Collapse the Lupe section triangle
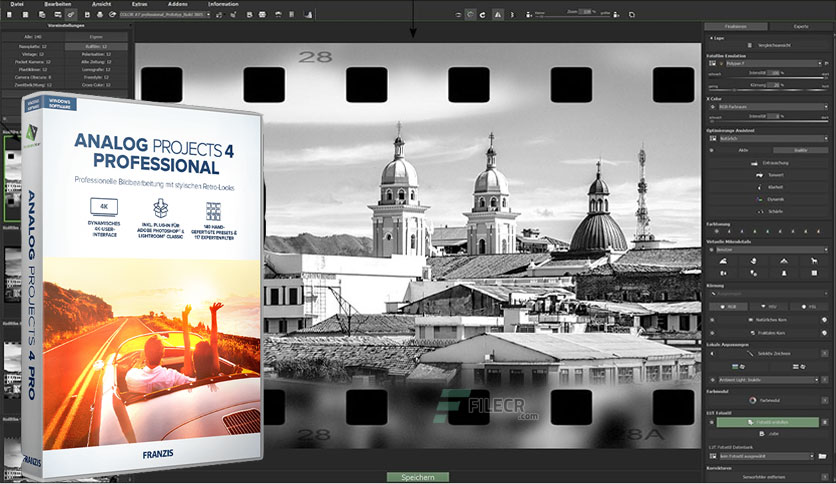The image size is (836, 484). (711, 38)
